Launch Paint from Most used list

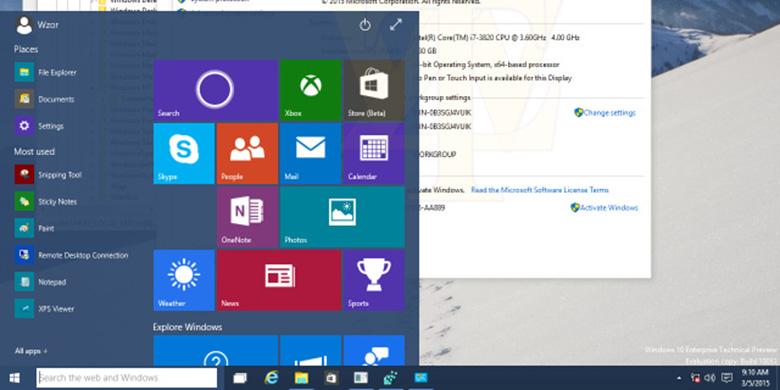click(35, 229)
